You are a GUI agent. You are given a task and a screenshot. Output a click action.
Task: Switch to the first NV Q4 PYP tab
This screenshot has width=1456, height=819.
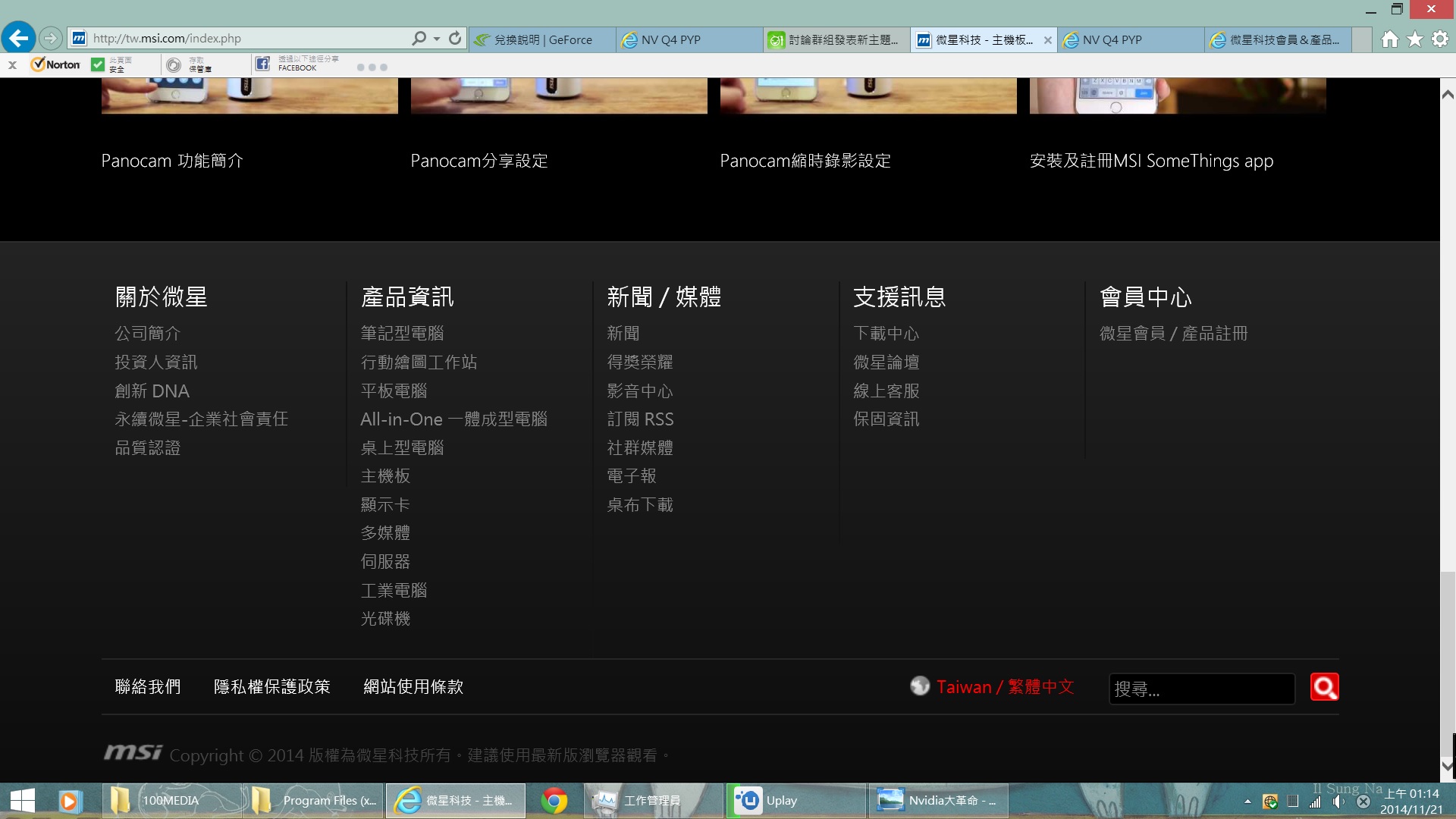(689, 39)
